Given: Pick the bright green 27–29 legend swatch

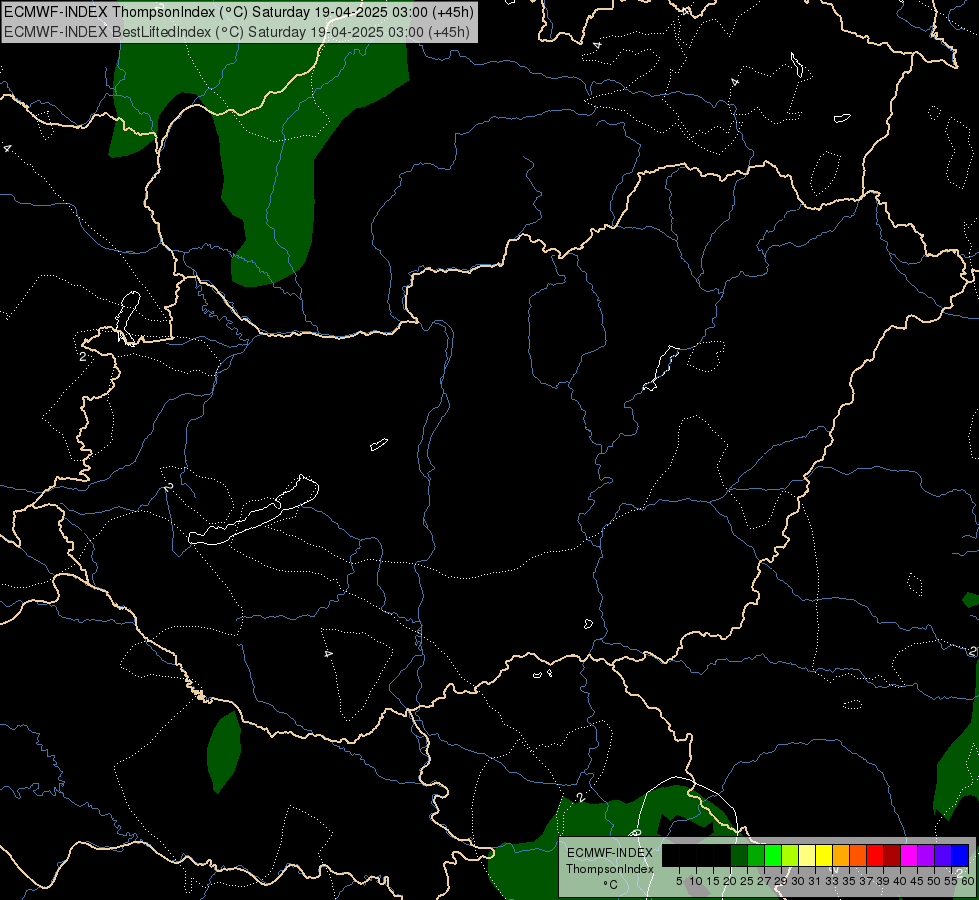Looking at the screenshot, I should pos(773,855).
